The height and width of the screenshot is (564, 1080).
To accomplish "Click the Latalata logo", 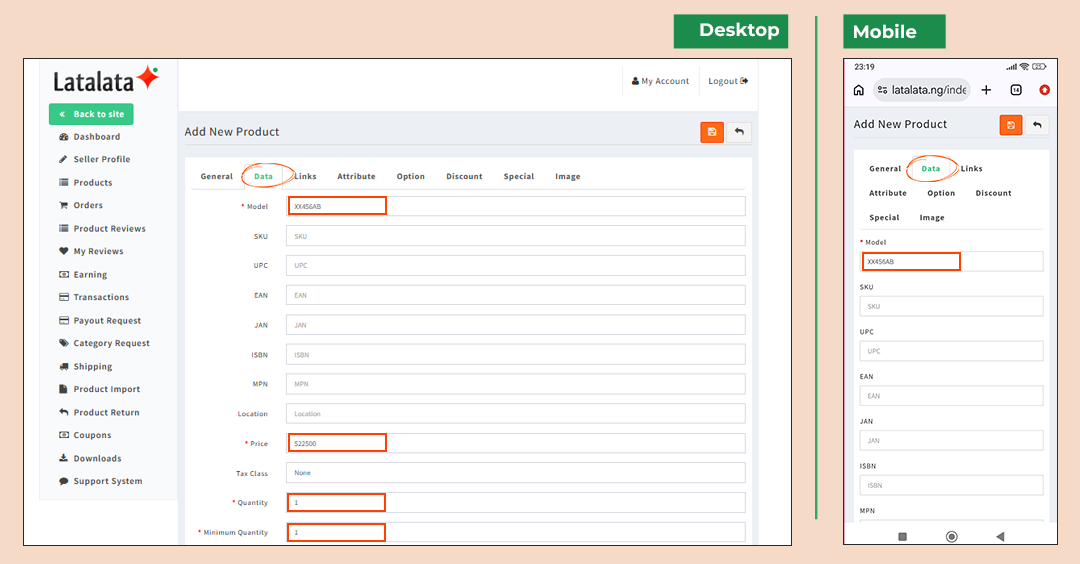I will coord(106,80).
